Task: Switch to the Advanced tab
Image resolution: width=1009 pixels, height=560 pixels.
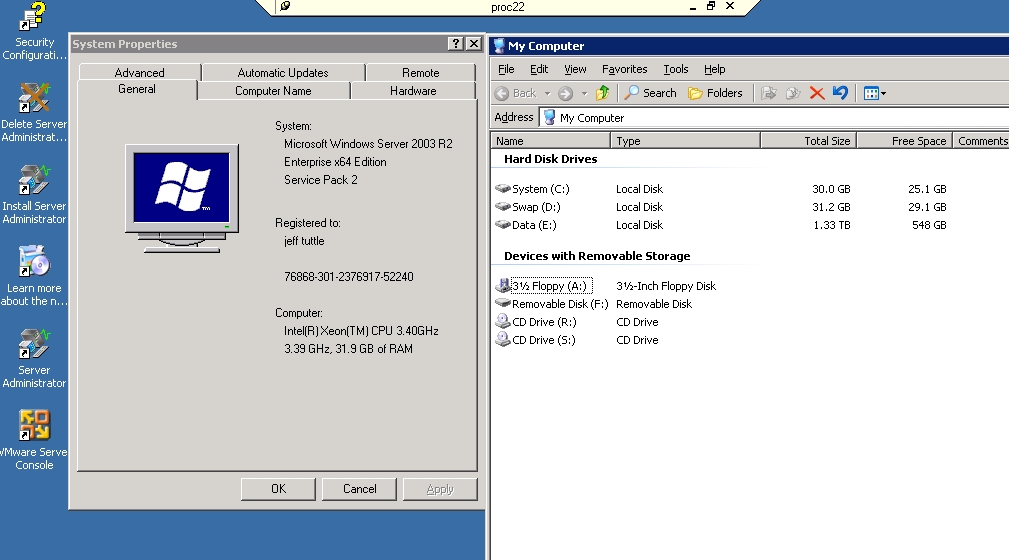Action: pyautogui.click(x=140, y=73)
